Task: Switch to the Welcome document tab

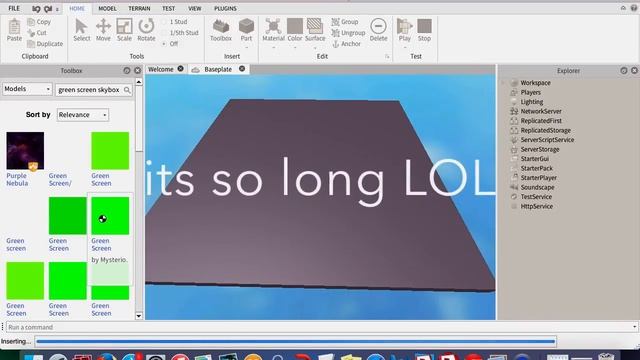Action: click(161, 69)
